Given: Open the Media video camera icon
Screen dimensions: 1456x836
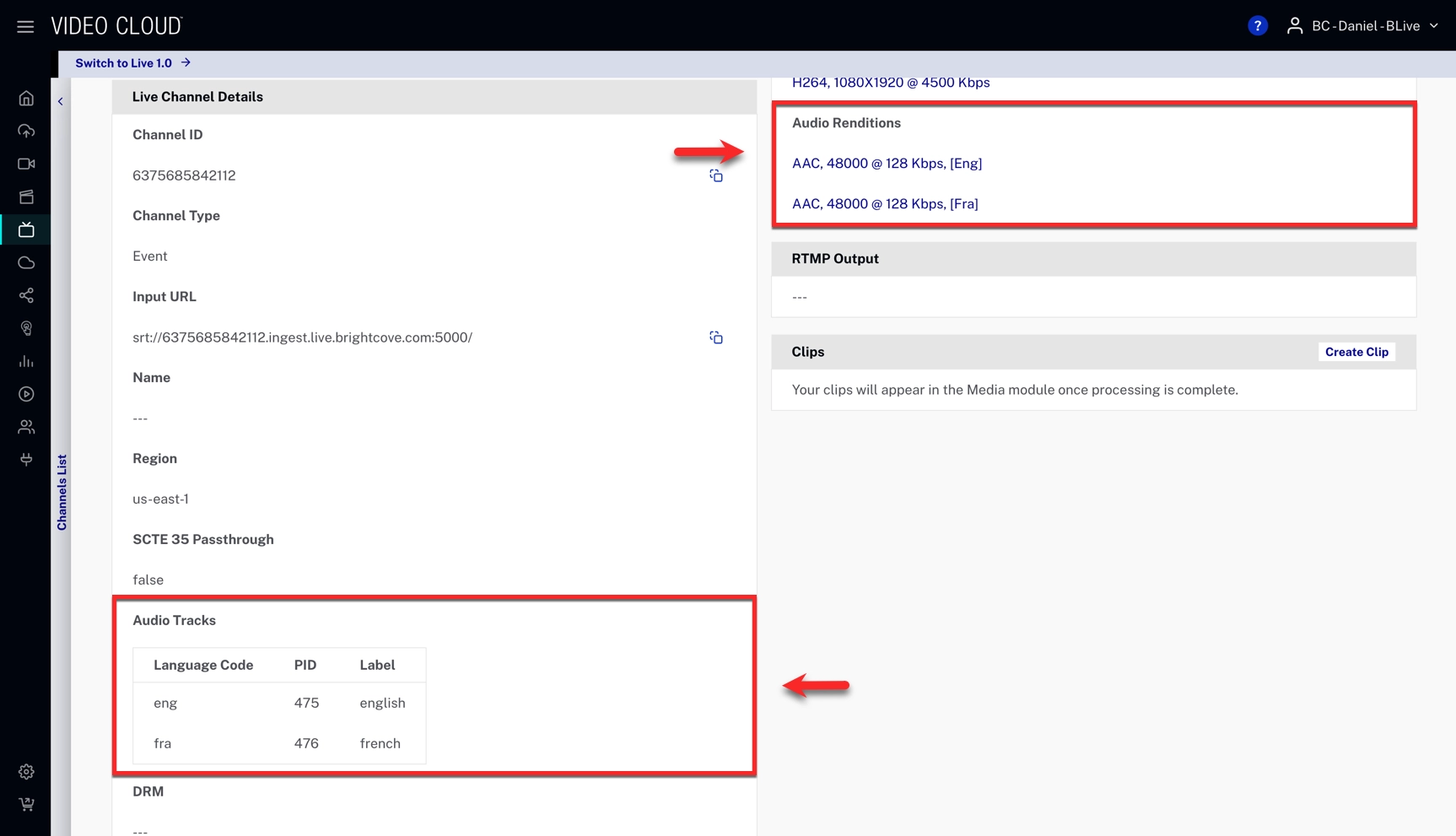Looking at the screenshot, I should coord(26,164).
